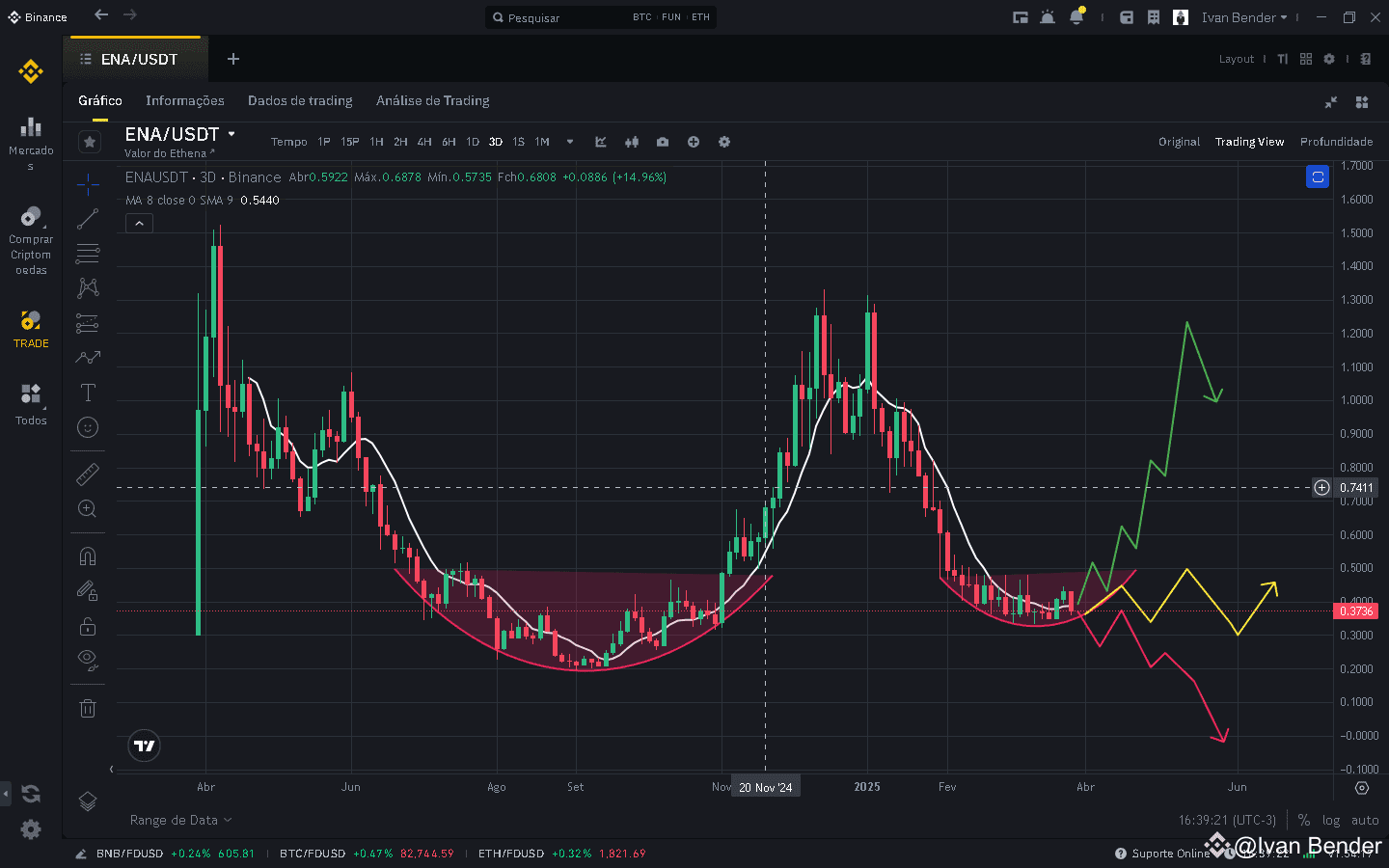Toggle the log scale option
The image size is (1389, 868).
(x=1331, y=820)
